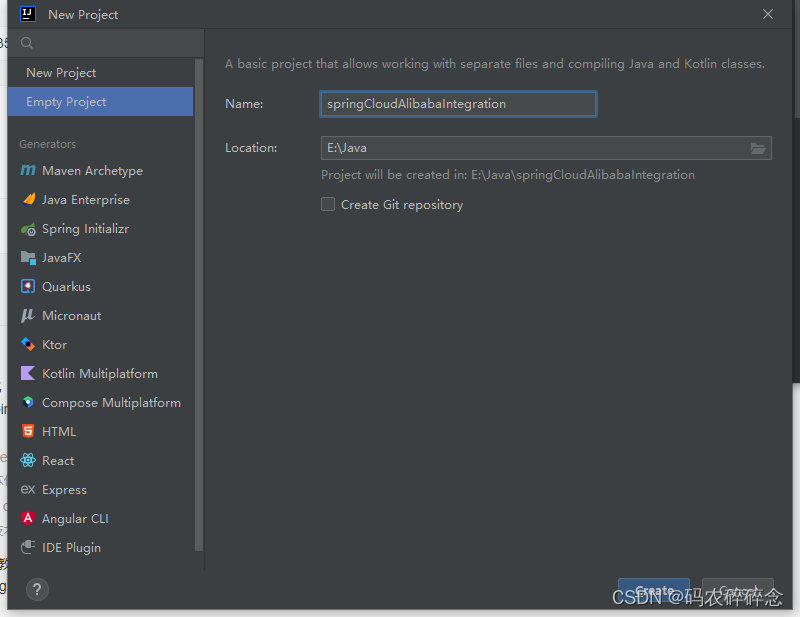Select Express generator label
800x617 pixels.
click(64, 490)
